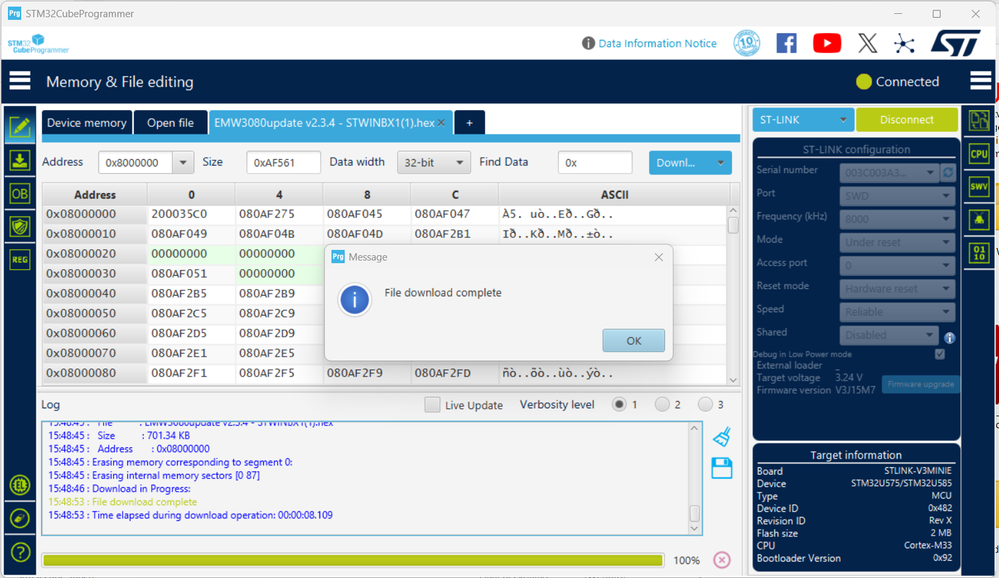Image resolution: width=999 pixels, height=578 pixels.
Task: Open the ST-LINK interface dropdown
Action: click(x=803, y=120)
